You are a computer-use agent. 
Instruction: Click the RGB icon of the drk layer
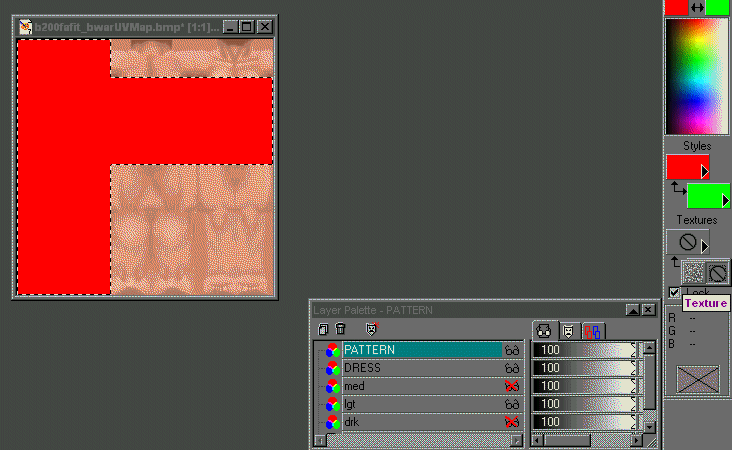point(332,422)
